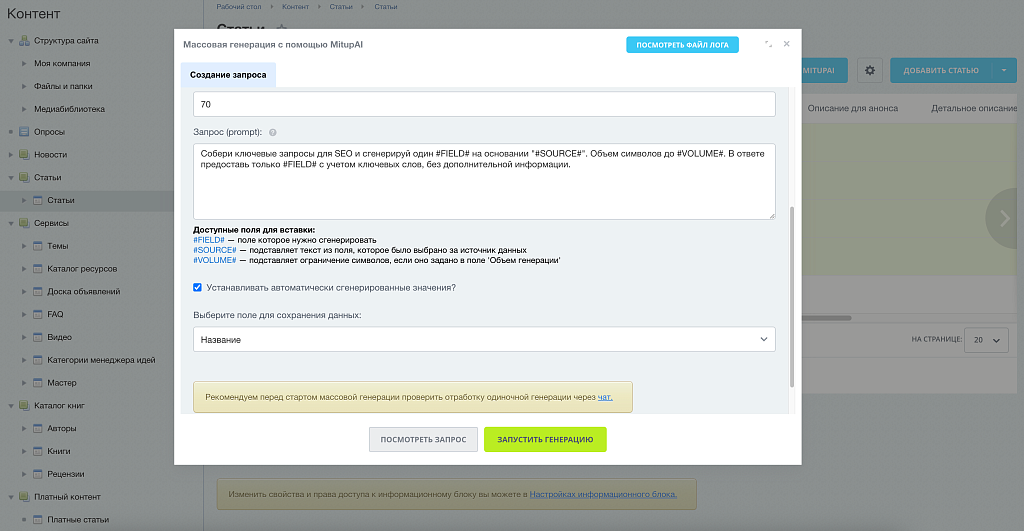Open the чат link in the recommendation note
This screenshot has width=1024, height=531.
pos(605,397)
